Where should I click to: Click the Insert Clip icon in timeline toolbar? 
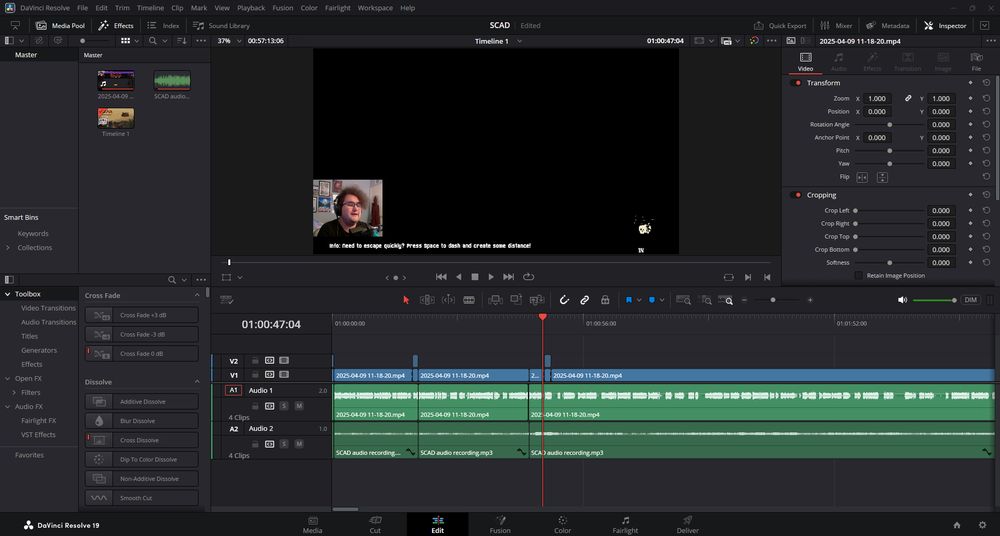pyautogui.click(x=495, y=300)
